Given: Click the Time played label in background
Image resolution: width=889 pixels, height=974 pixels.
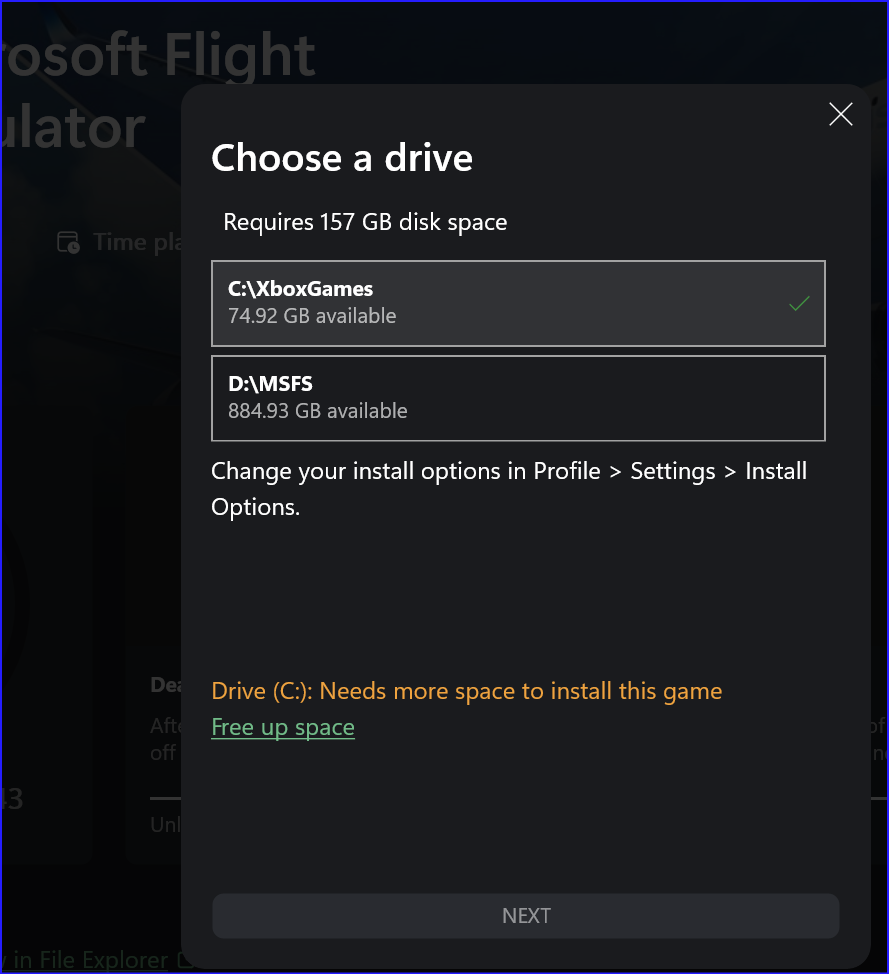Looking at the screenshot, I should point(137,242).
